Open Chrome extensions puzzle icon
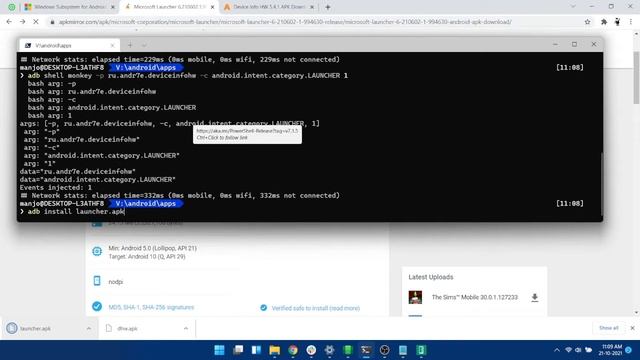The image size is (640, 360). pyautogui.click(x=604, y=22)
